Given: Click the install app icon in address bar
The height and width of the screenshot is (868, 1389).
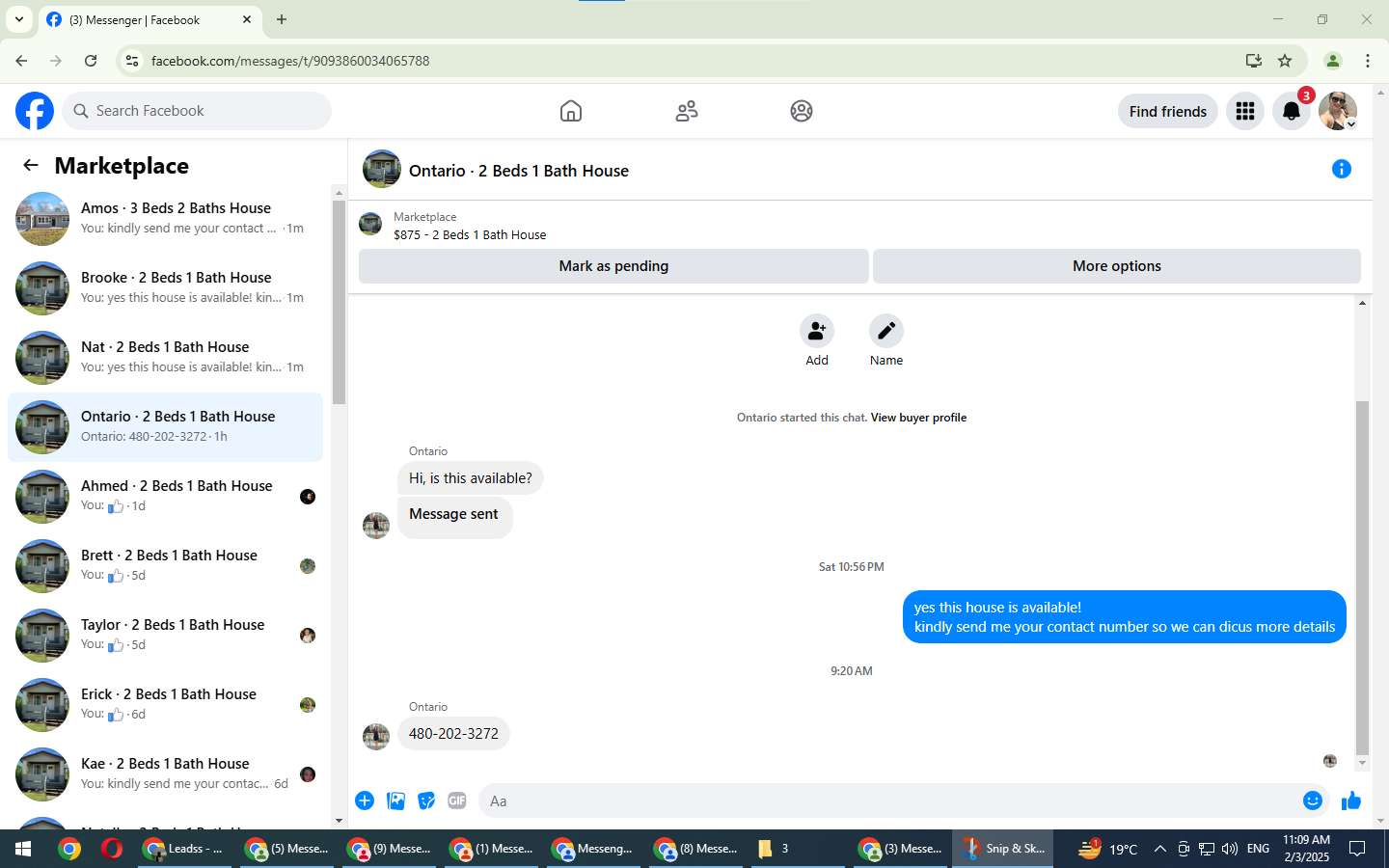Looking at the screenshot, I should (1254, 61).
